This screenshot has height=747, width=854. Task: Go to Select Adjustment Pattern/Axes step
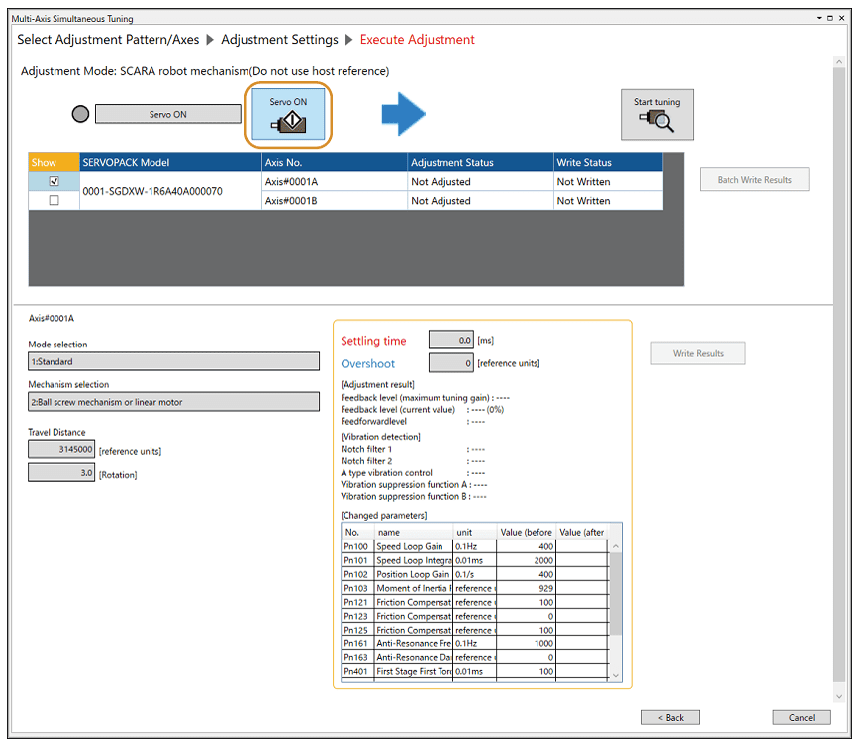(108, 40)
